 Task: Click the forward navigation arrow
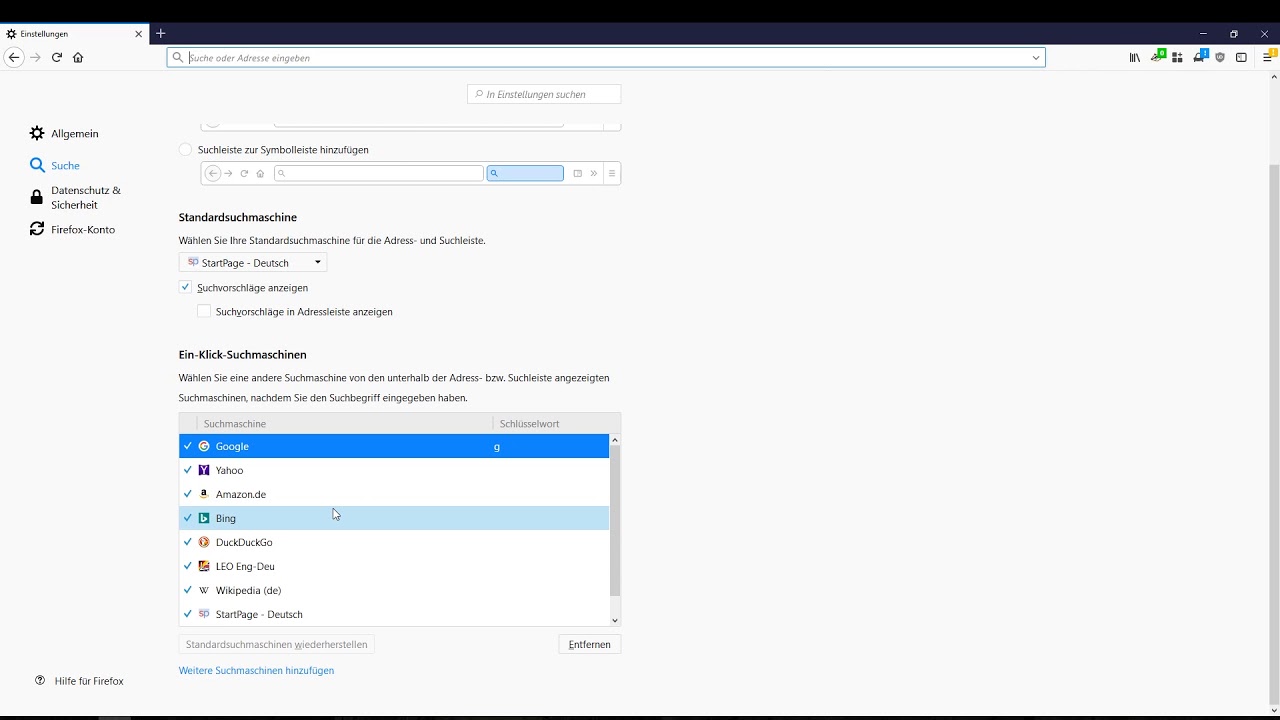[36, 58]
